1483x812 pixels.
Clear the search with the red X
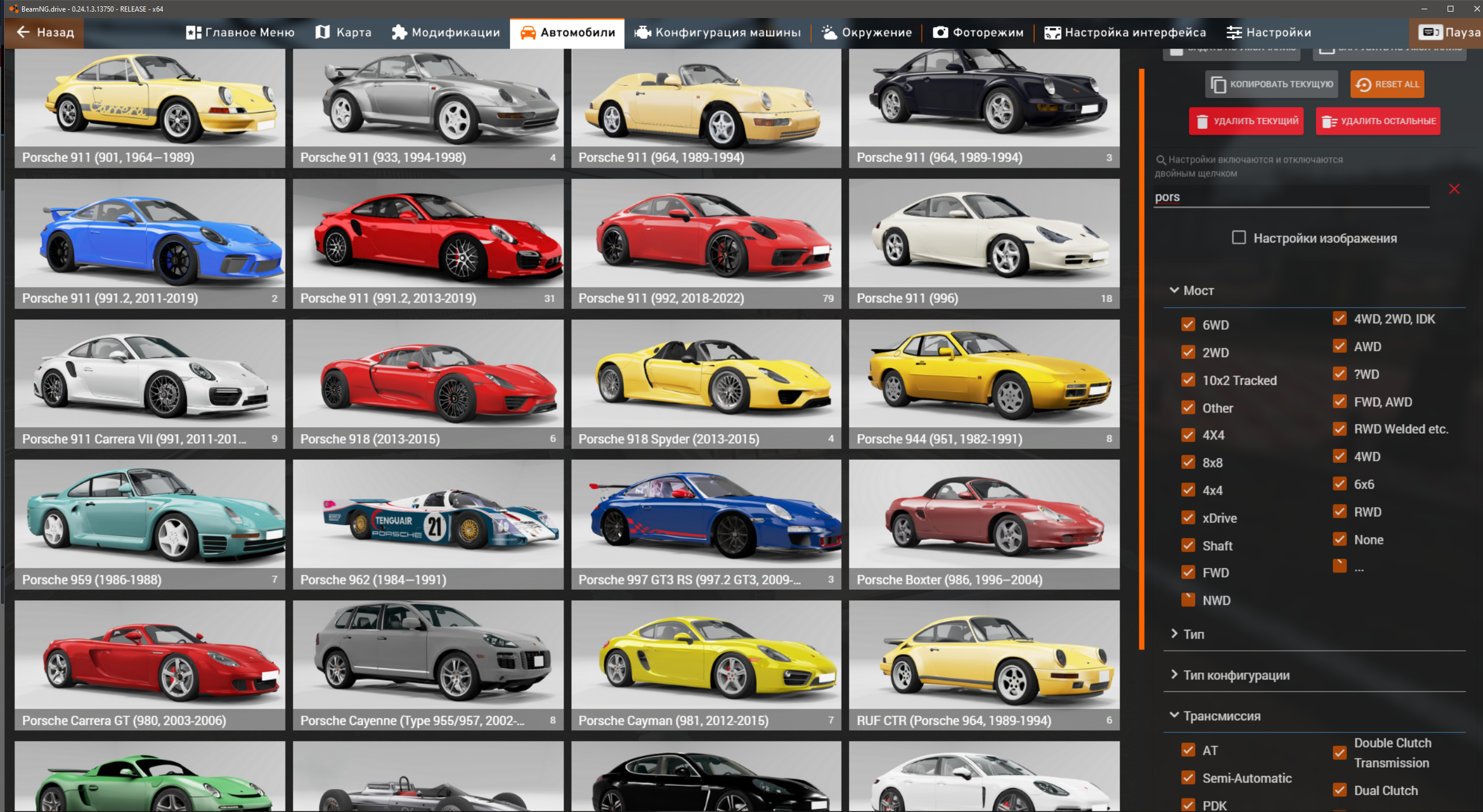[x=1453, y=189]
